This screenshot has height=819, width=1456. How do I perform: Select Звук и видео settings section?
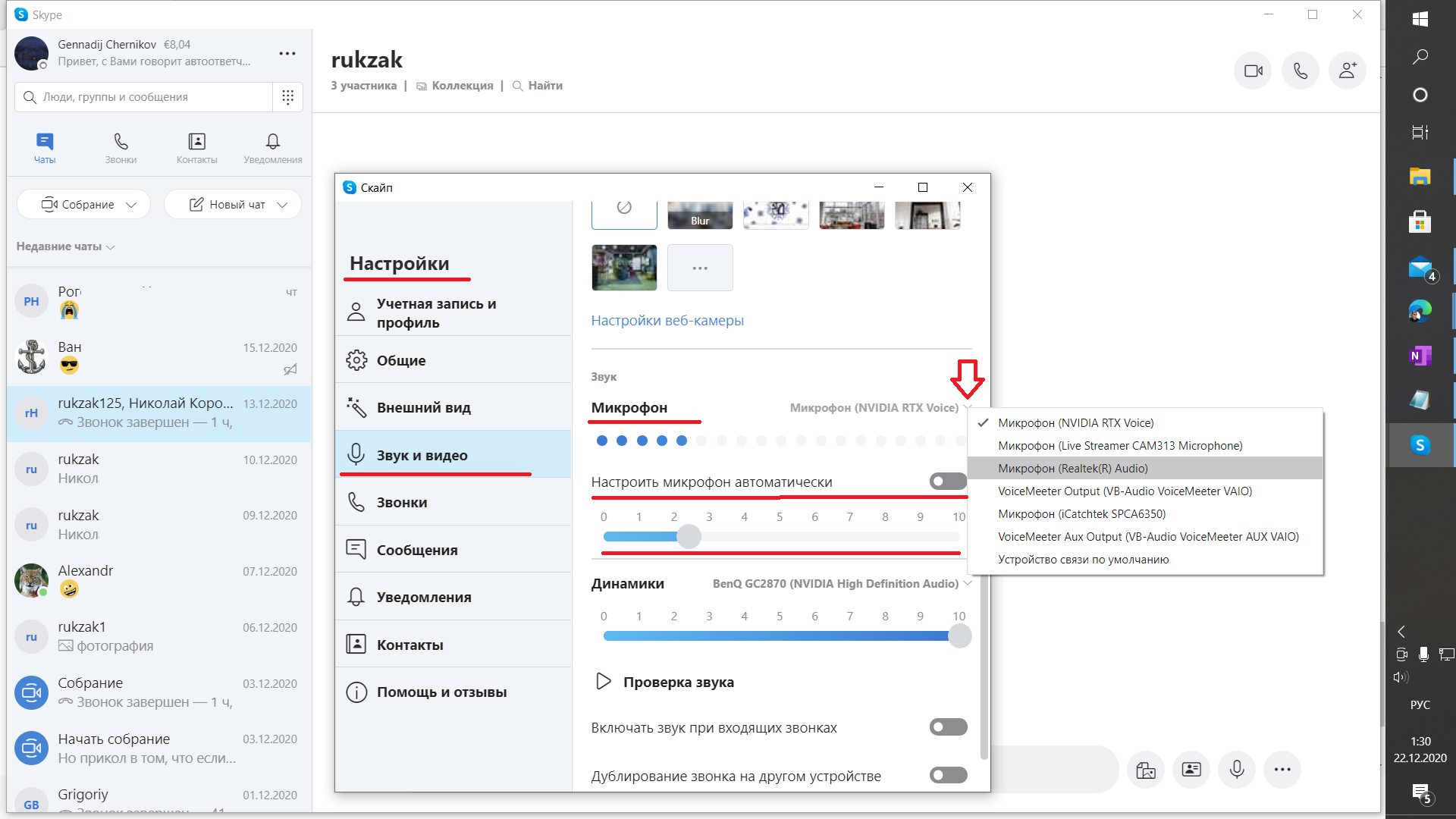coord(453,455)
